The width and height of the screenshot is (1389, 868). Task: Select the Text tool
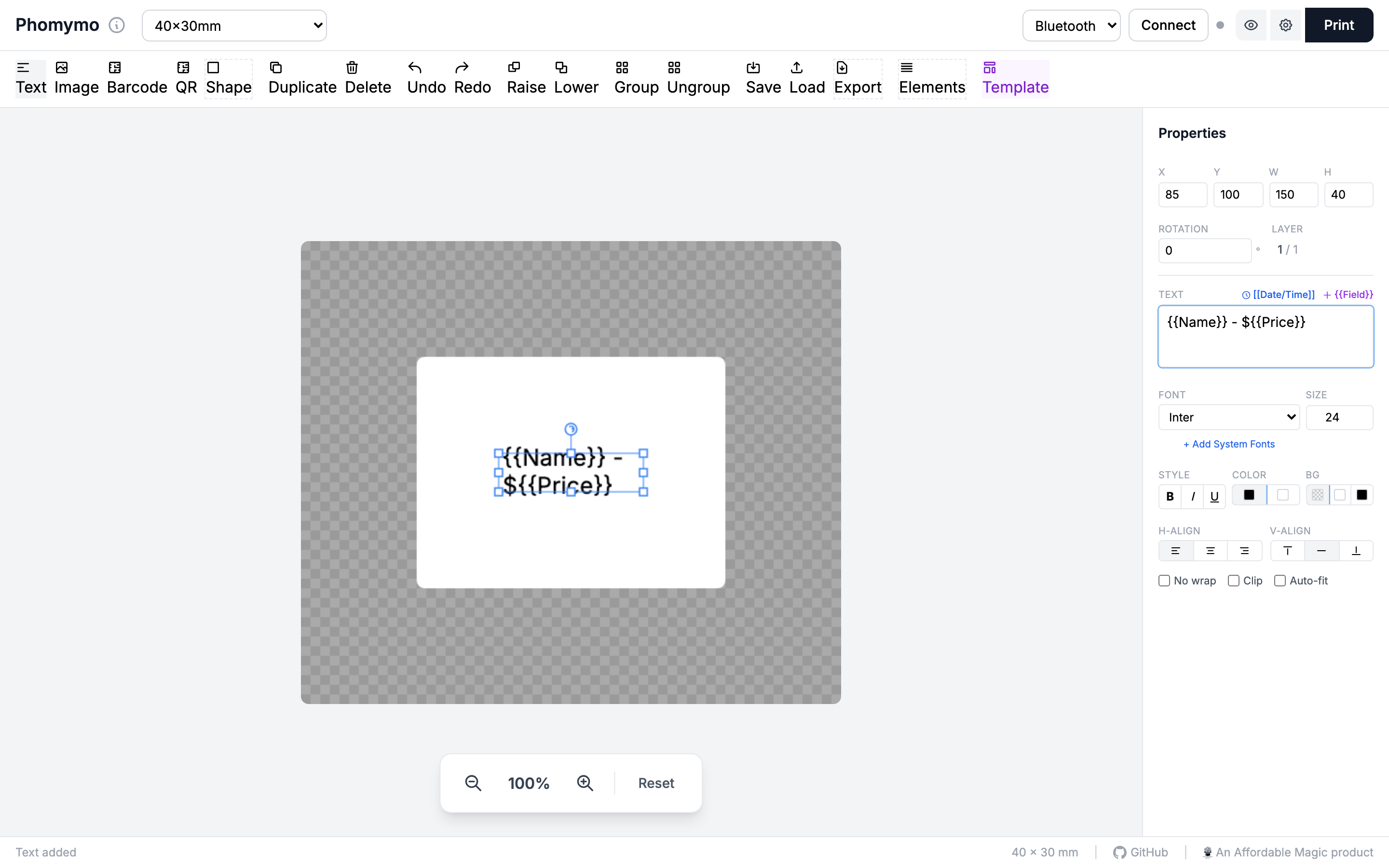tap(30, 78)
